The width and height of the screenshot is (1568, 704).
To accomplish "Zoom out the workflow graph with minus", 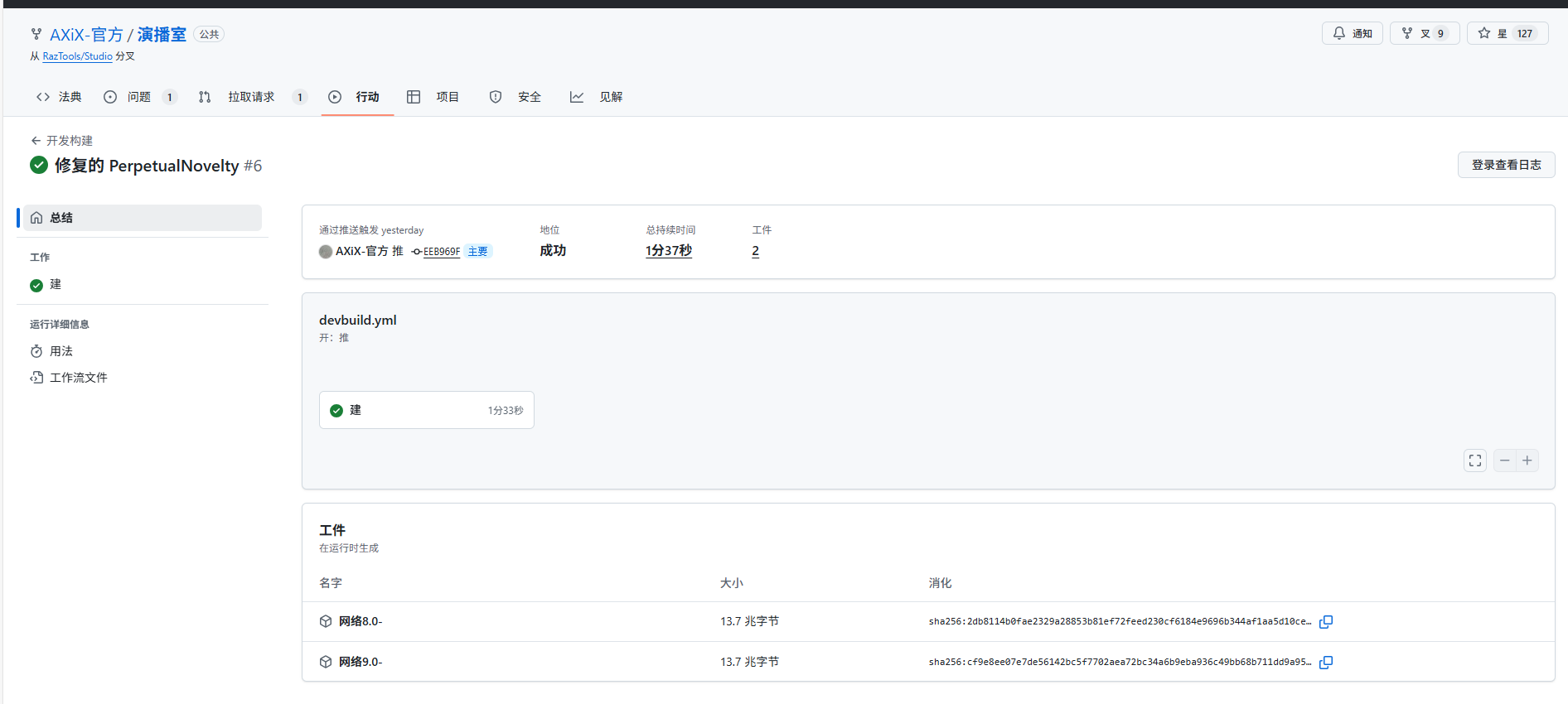I will coord(1504,460).
